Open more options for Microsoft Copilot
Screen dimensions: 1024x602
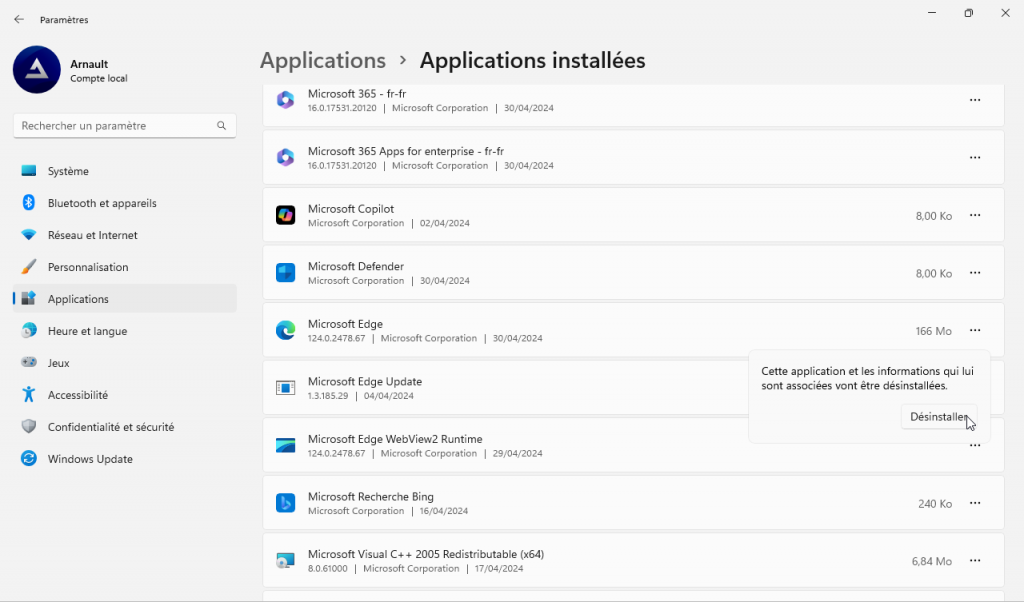975,215
